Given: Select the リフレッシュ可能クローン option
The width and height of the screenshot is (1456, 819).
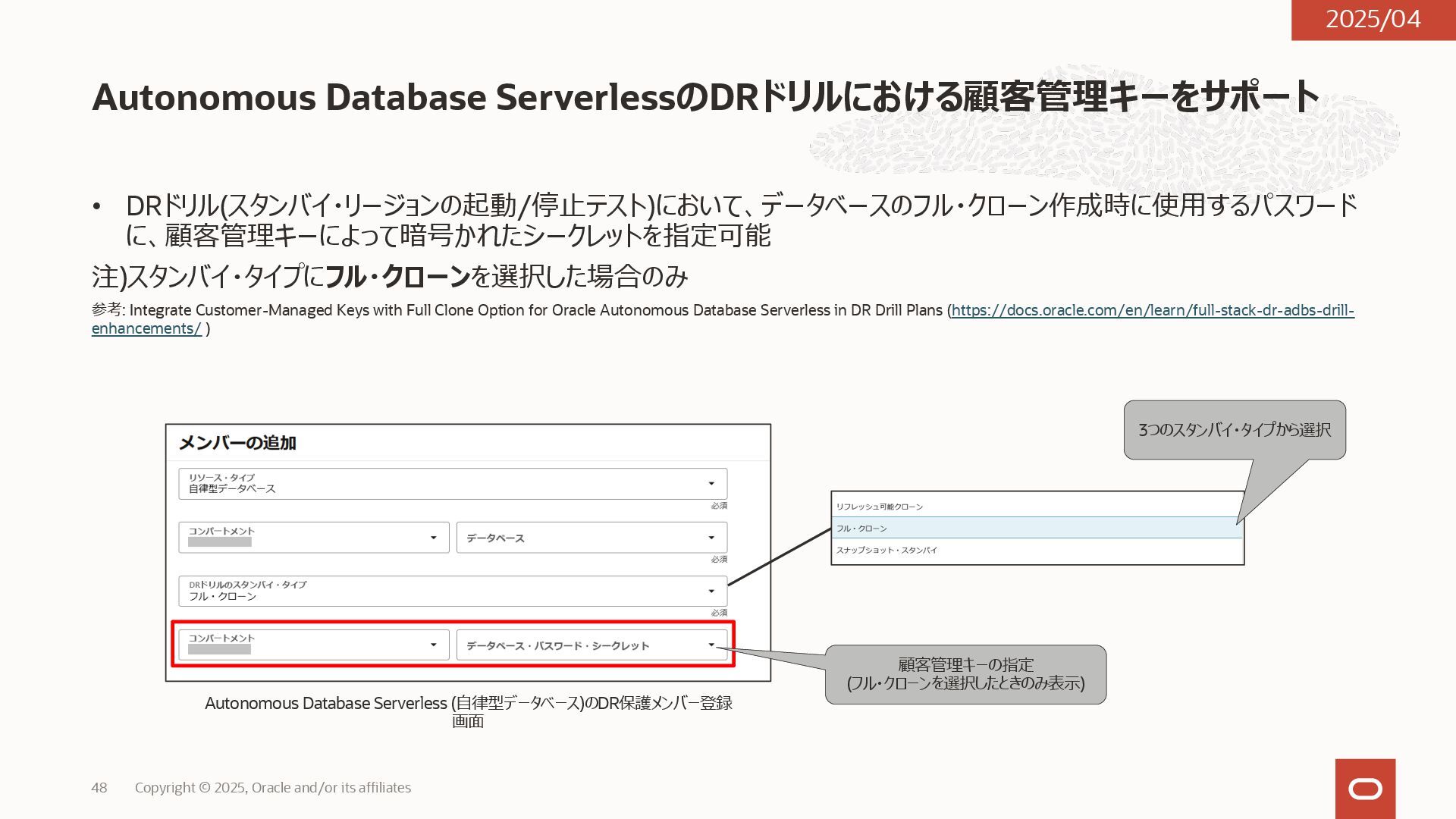Looking at the screenshot, I should click(x=1037, y=506).
